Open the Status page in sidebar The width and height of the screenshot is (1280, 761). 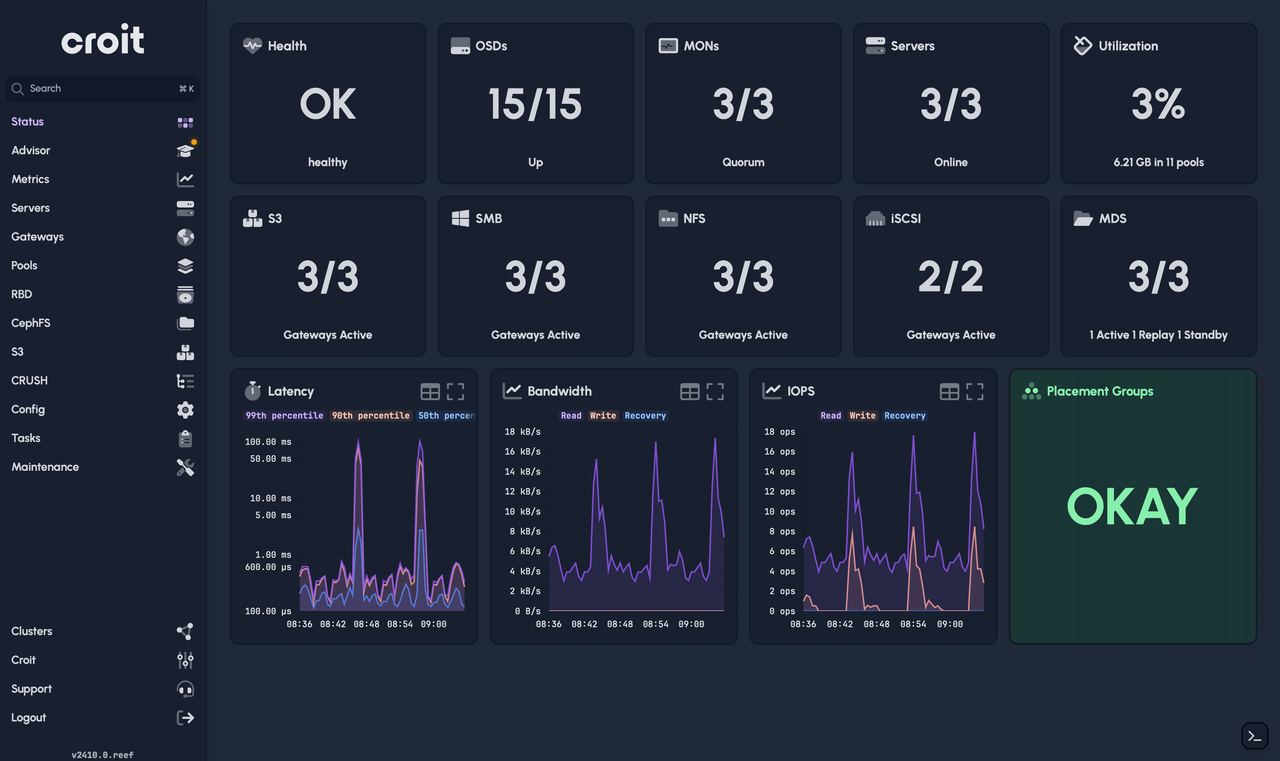[x=102, y=122]
